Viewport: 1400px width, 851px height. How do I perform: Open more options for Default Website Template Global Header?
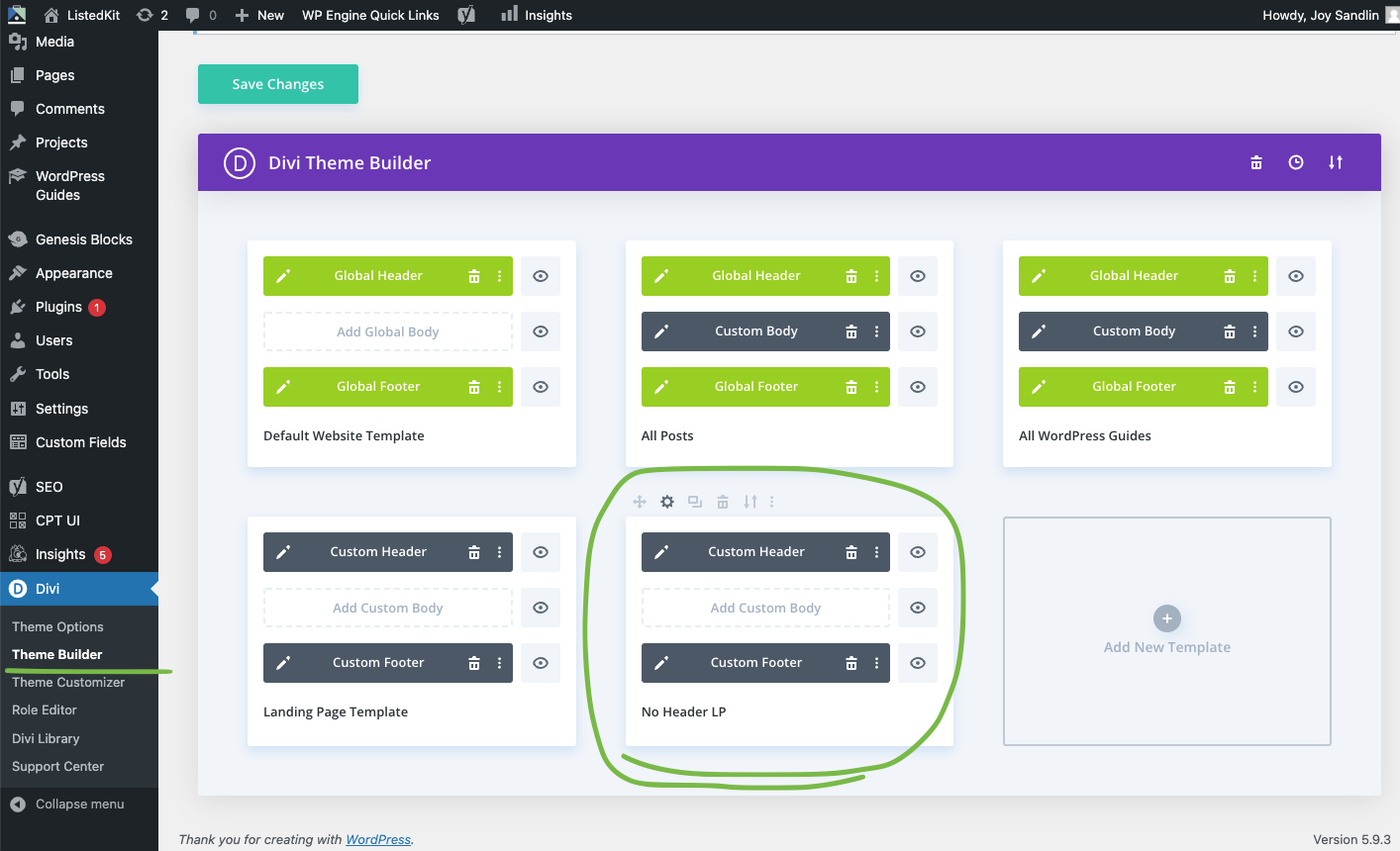(x=499, y=276)
